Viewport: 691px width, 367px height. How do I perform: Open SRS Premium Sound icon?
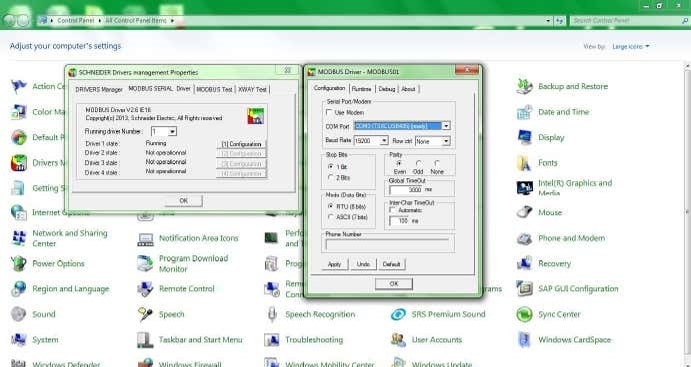coord(398,315)
